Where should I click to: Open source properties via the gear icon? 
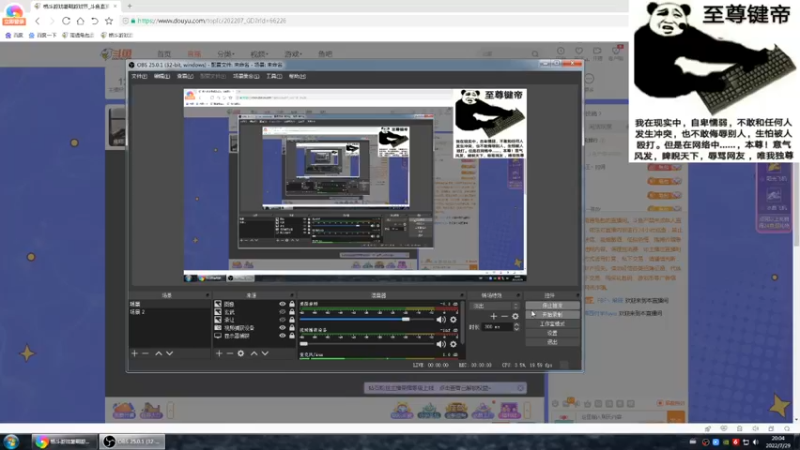click(241, 353)
